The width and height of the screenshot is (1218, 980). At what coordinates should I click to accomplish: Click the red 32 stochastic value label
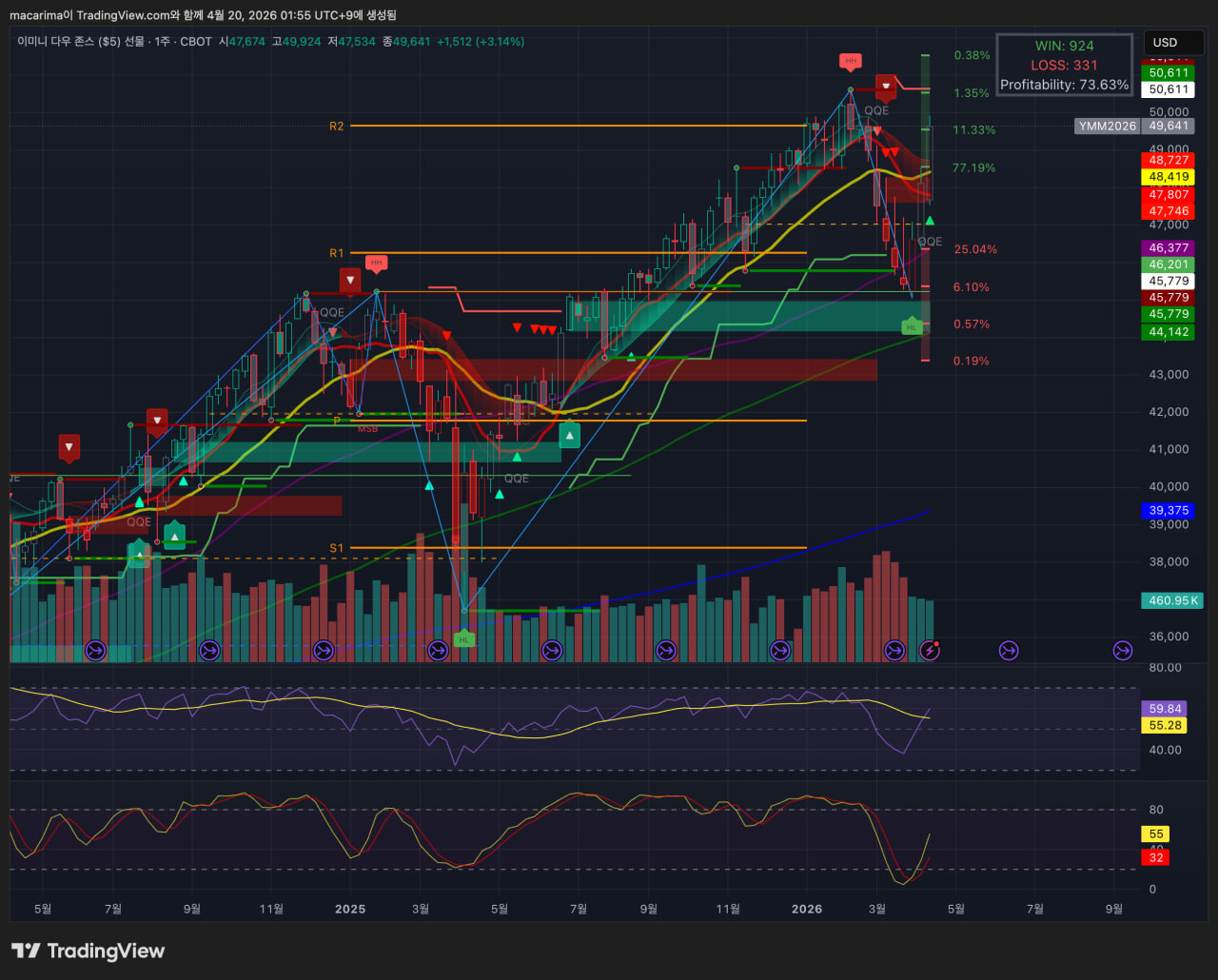click(x=1156, y=857)
